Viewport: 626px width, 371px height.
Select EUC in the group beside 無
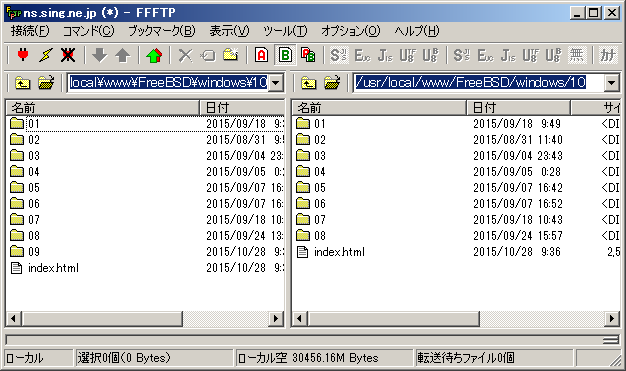pos(485,55)
